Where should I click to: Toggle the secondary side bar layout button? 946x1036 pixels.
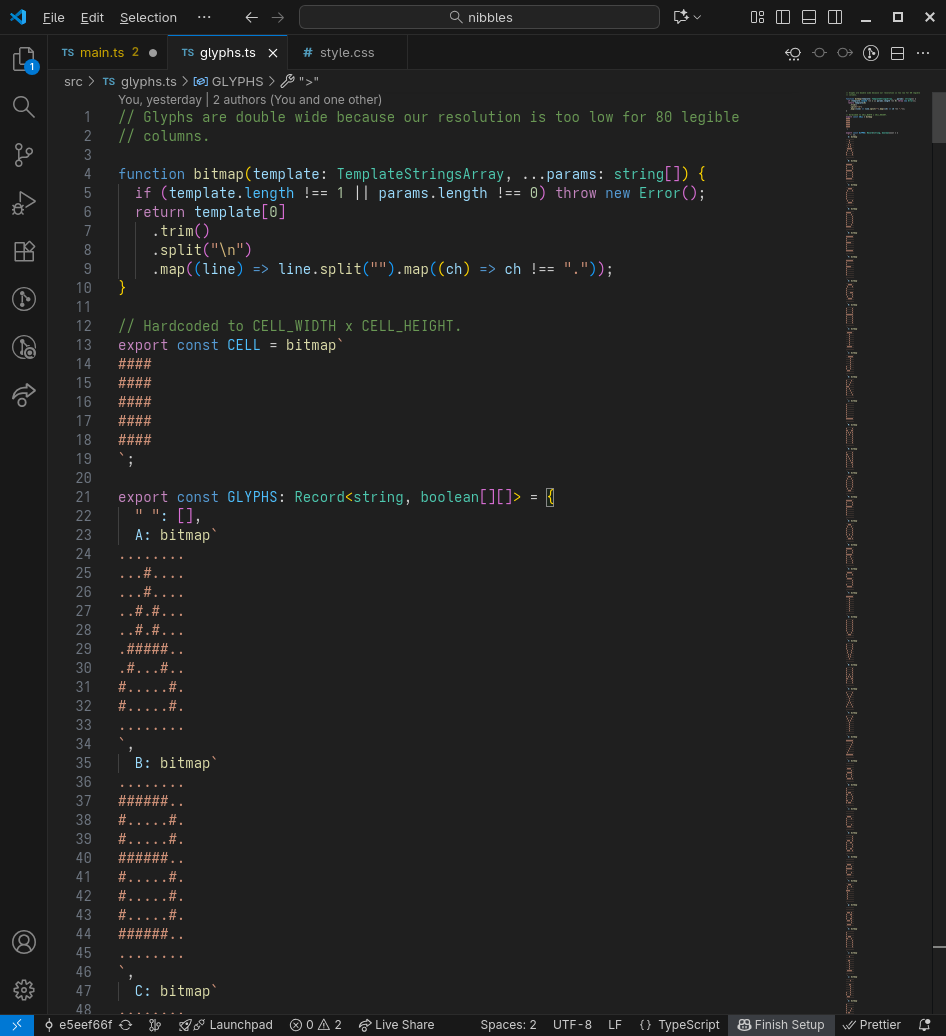835,17
